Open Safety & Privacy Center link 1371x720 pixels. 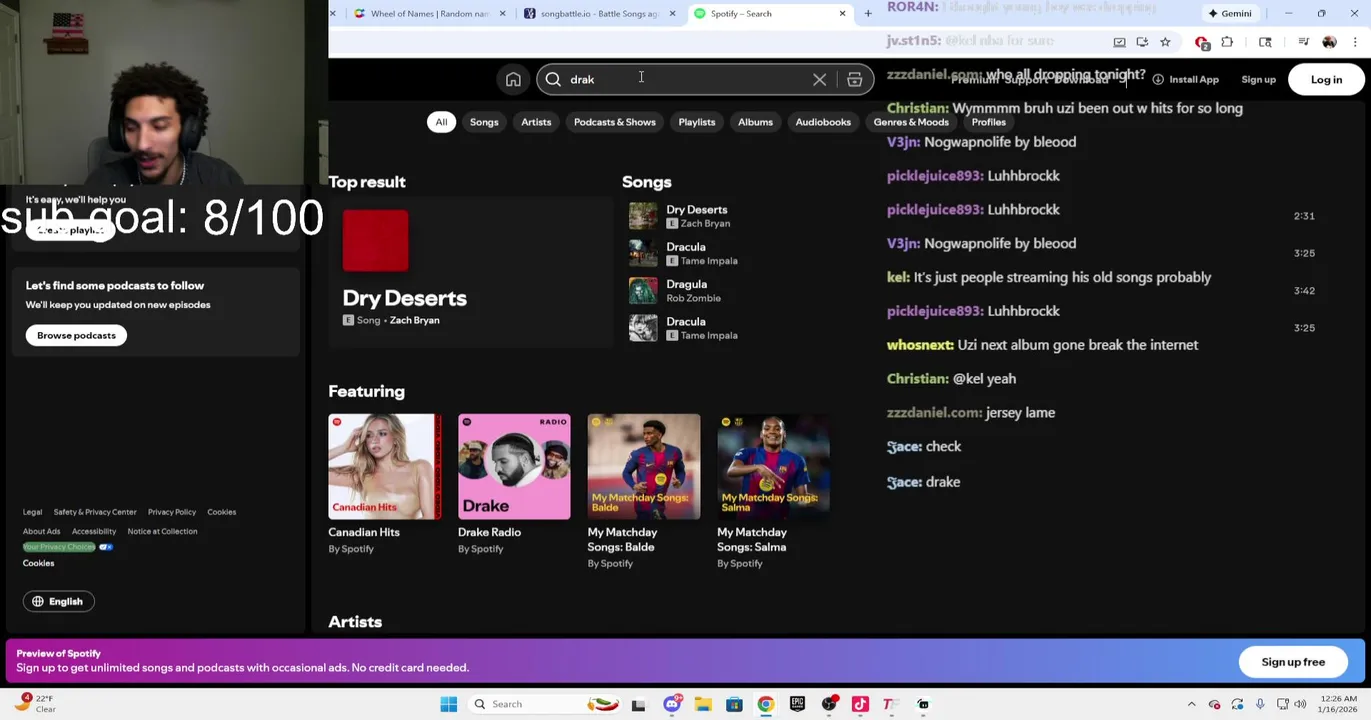[x=95, y=512]
